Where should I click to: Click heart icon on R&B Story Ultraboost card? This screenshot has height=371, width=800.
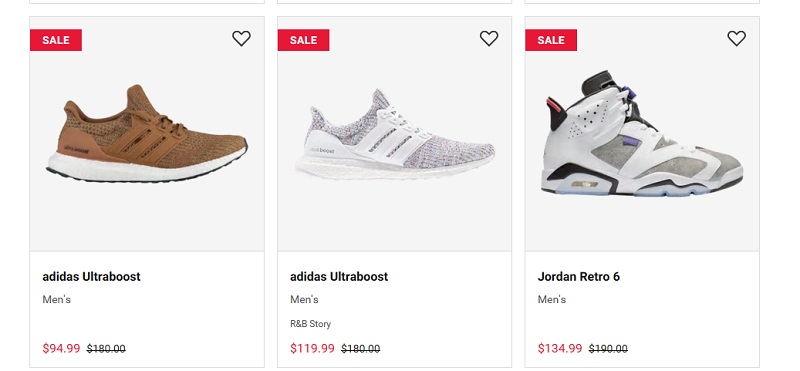pyautogui.click(x=489, y=38)
